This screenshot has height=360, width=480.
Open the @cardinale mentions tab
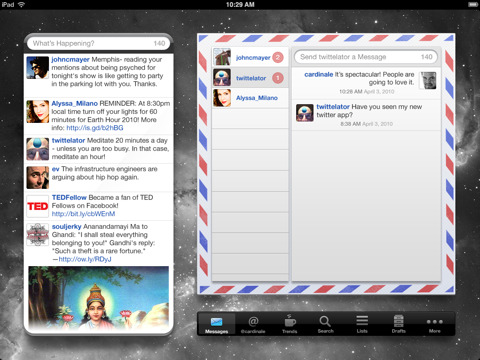253,324
